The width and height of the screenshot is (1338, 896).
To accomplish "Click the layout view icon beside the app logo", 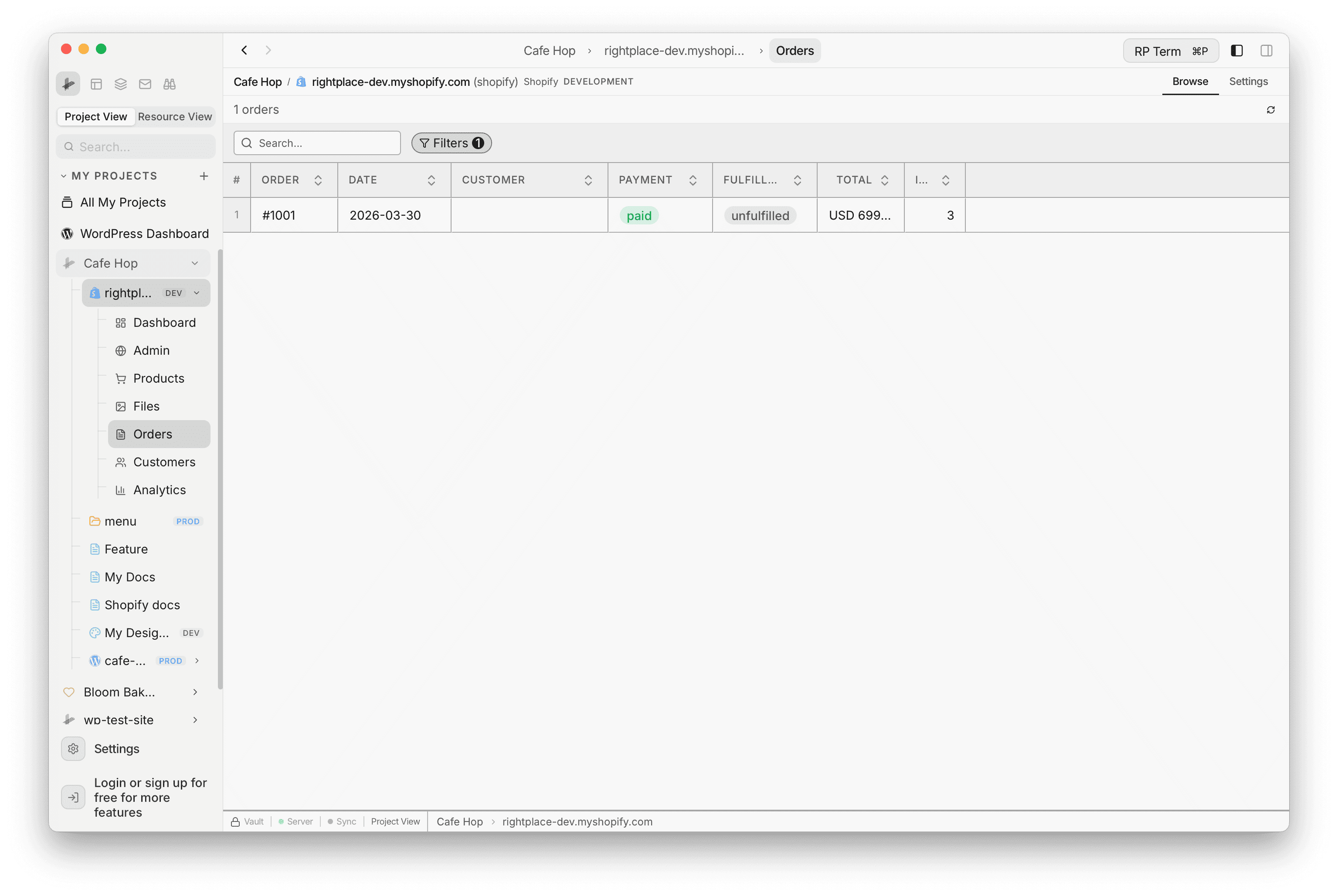I will [x=96, y=84].
